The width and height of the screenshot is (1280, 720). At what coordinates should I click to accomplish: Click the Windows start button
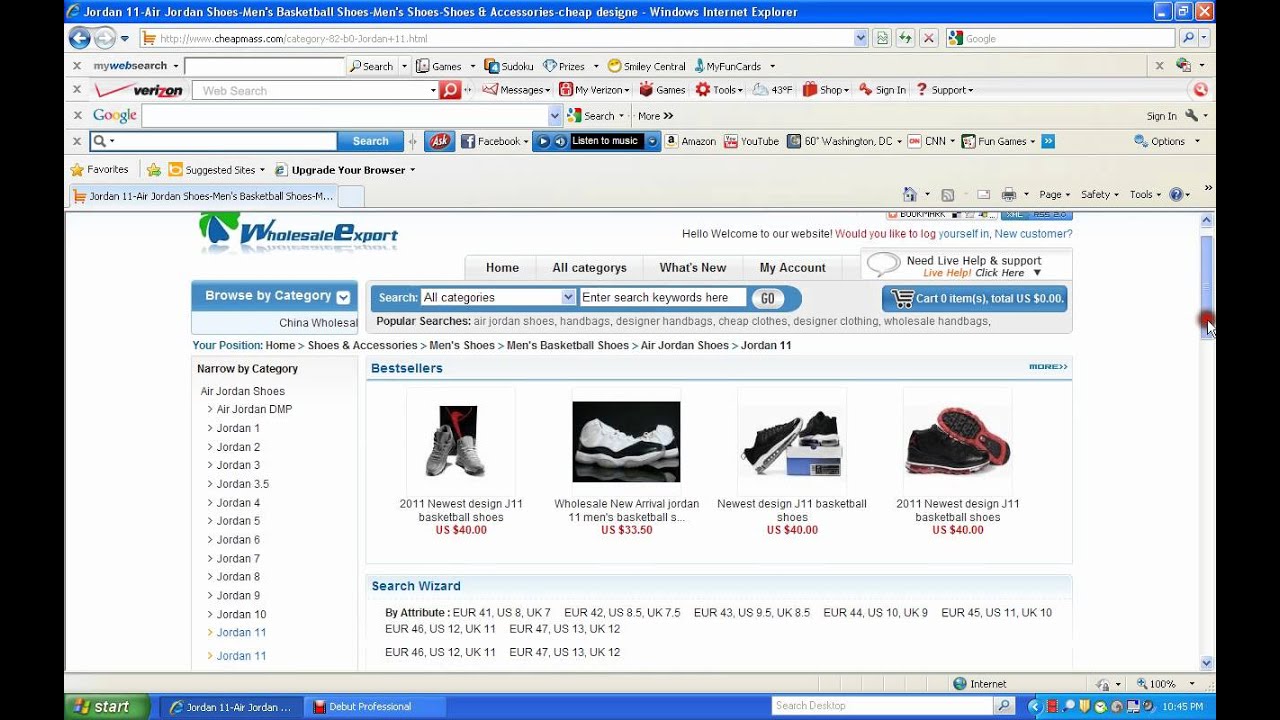[108, 706]
